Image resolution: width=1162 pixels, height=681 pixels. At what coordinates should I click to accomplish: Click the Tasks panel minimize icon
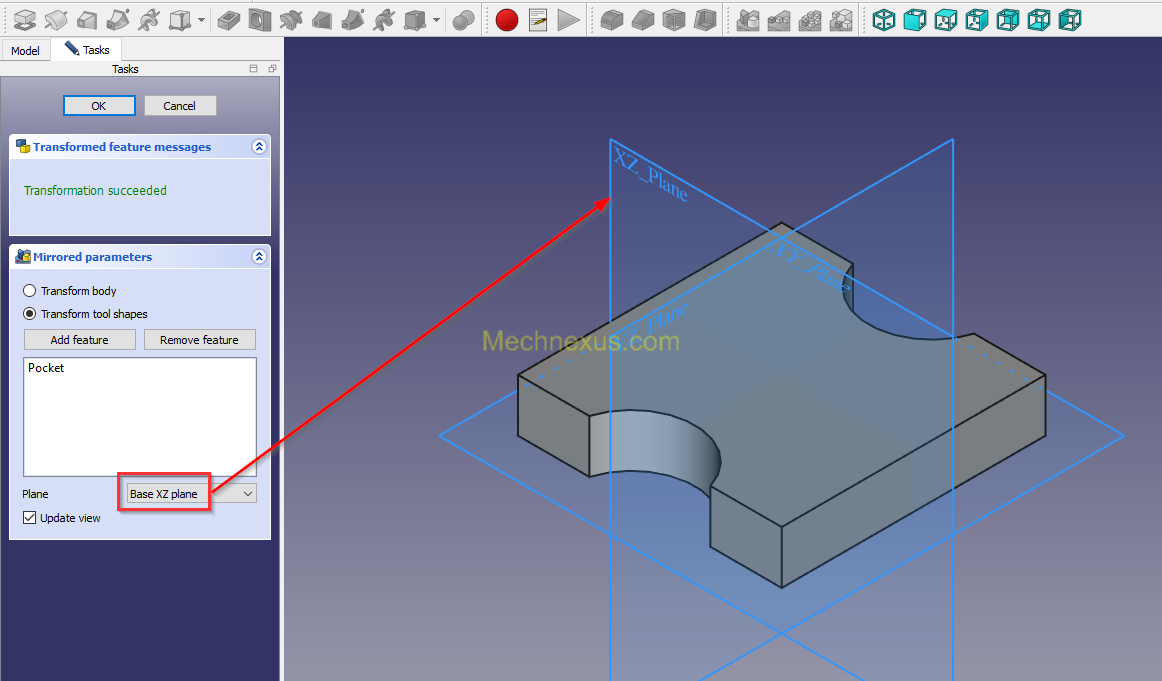point(253,68)
